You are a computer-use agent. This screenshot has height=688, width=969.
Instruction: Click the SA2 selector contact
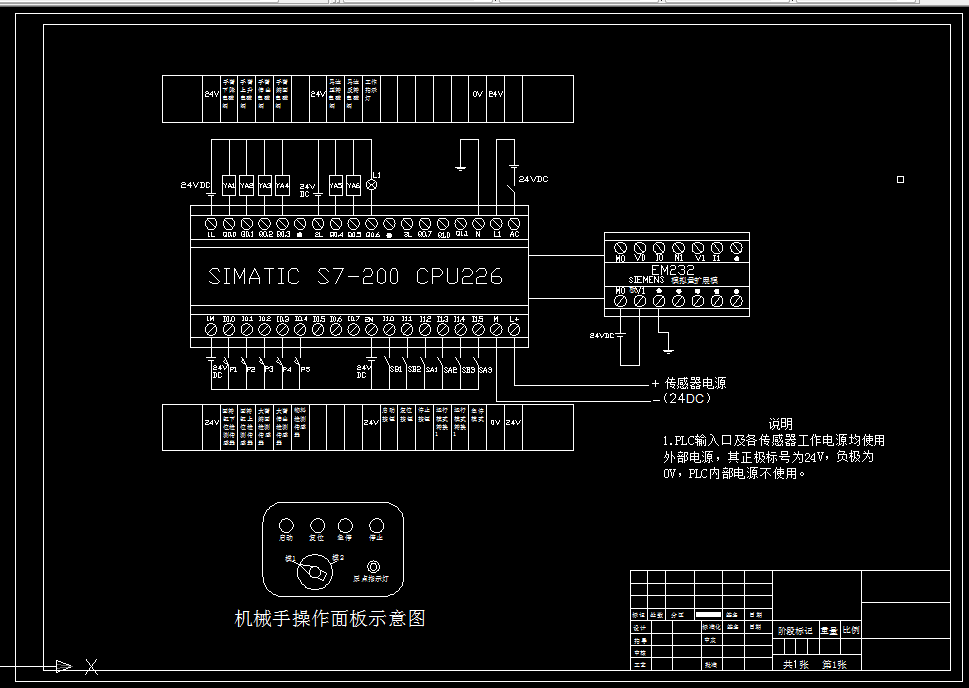442,361
